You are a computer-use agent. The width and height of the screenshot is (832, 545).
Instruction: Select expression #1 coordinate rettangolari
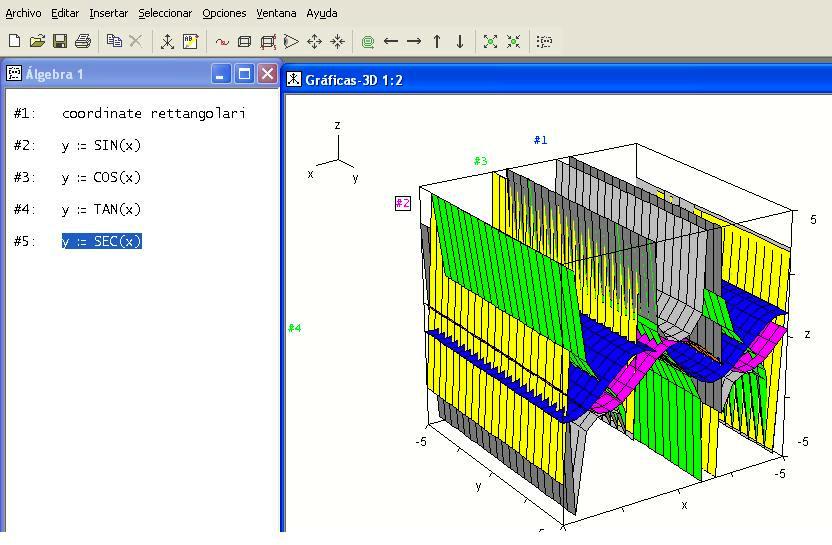[153, 114]
